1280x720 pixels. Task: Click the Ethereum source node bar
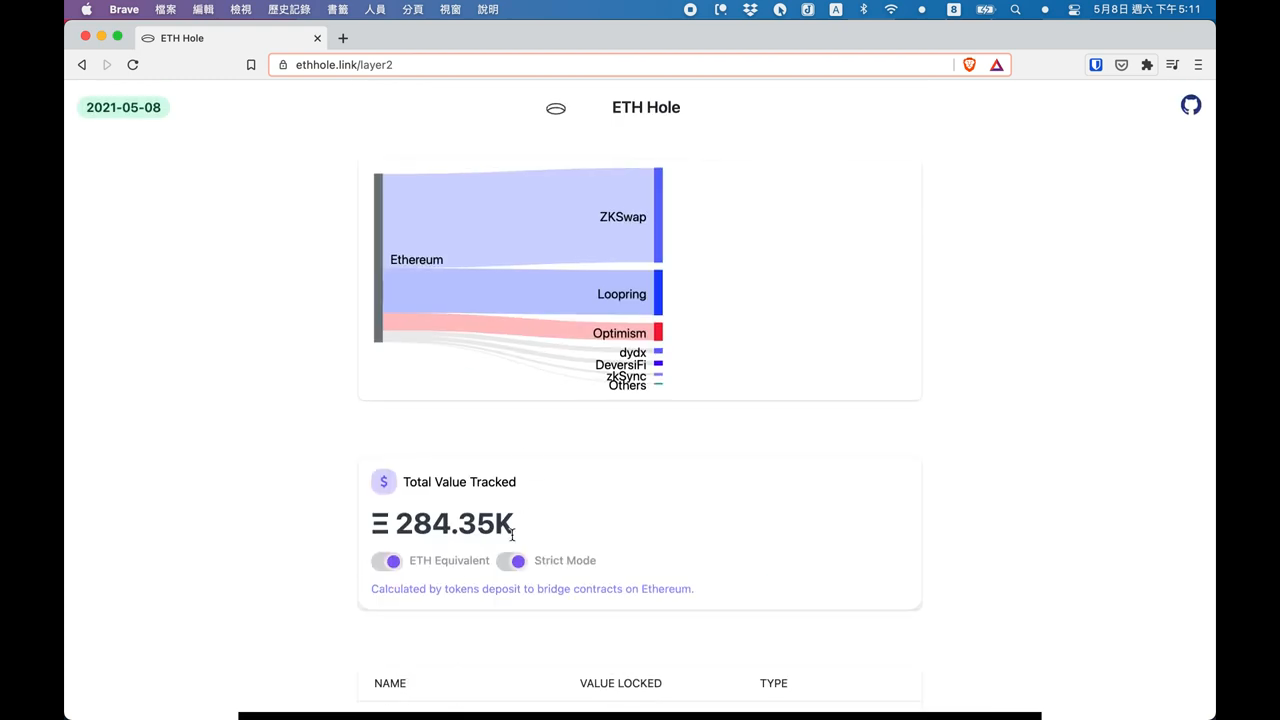point(378,258)
